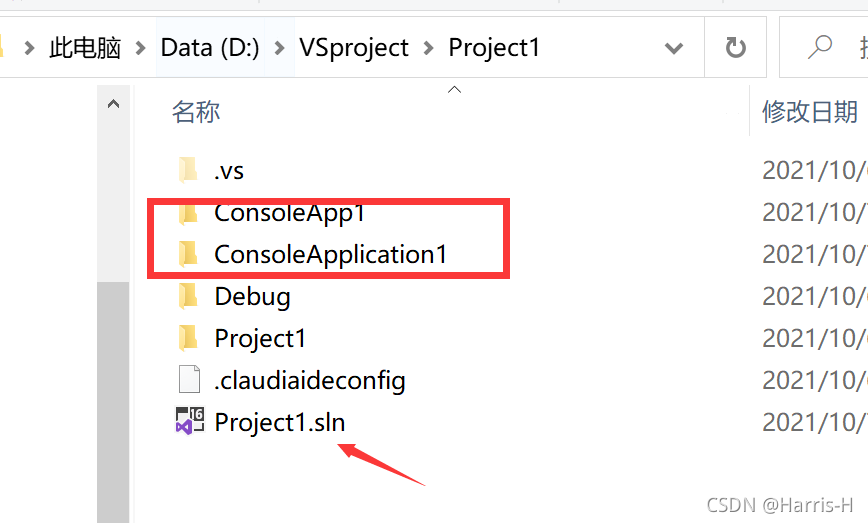The width and height of the screenshot is (868, 523).
Task: Click the Project1 folder icon in list
Action: click(x=188, y=338)
